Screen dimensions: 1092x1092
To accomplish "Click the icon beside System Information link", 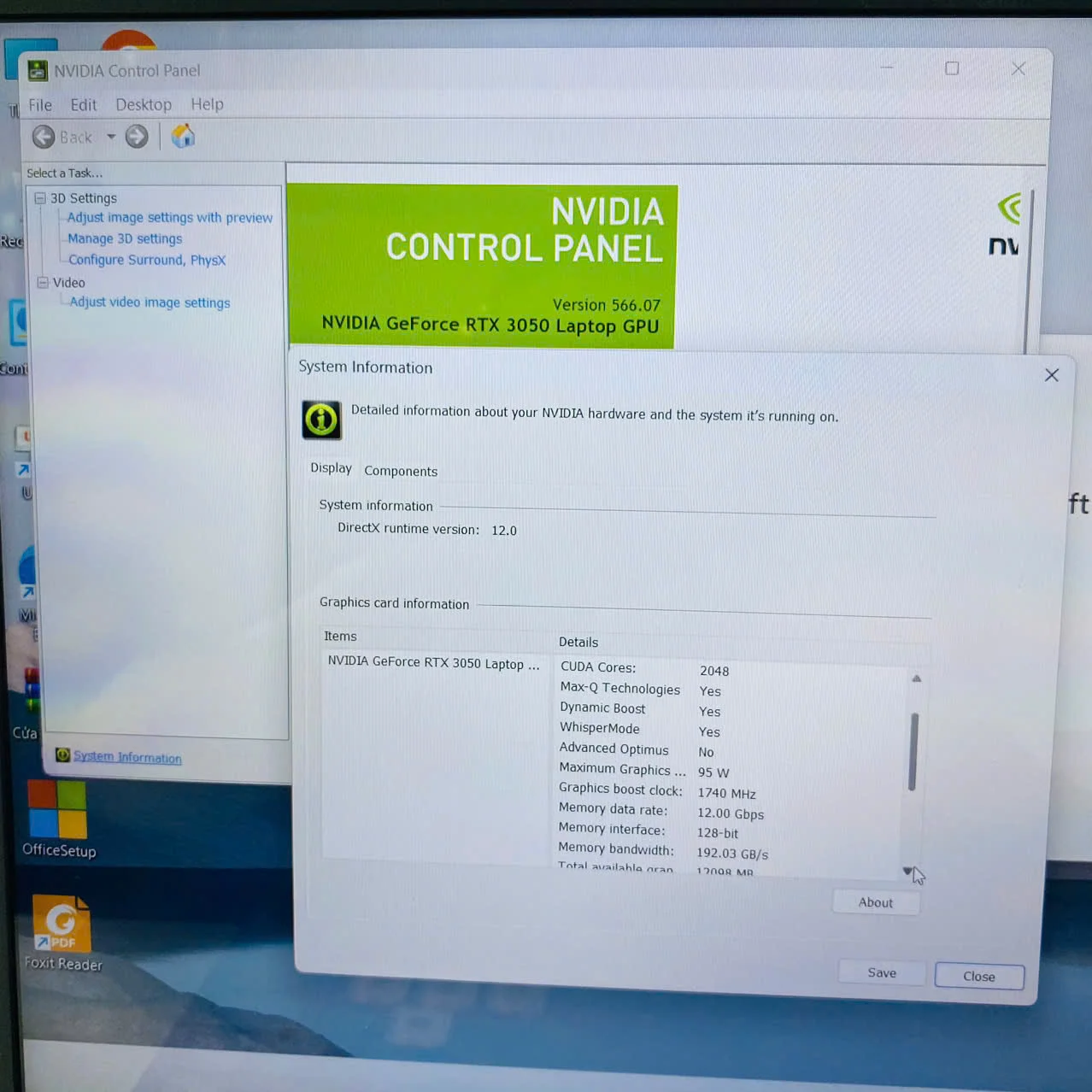I will tap(62, 754).
